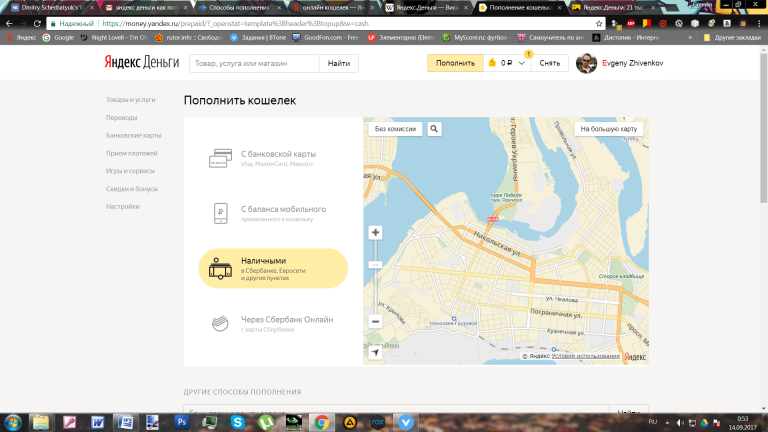Bookmark the page with star icon
The height and width of the screenshot is (432, 768).
[x=599, y=24]
